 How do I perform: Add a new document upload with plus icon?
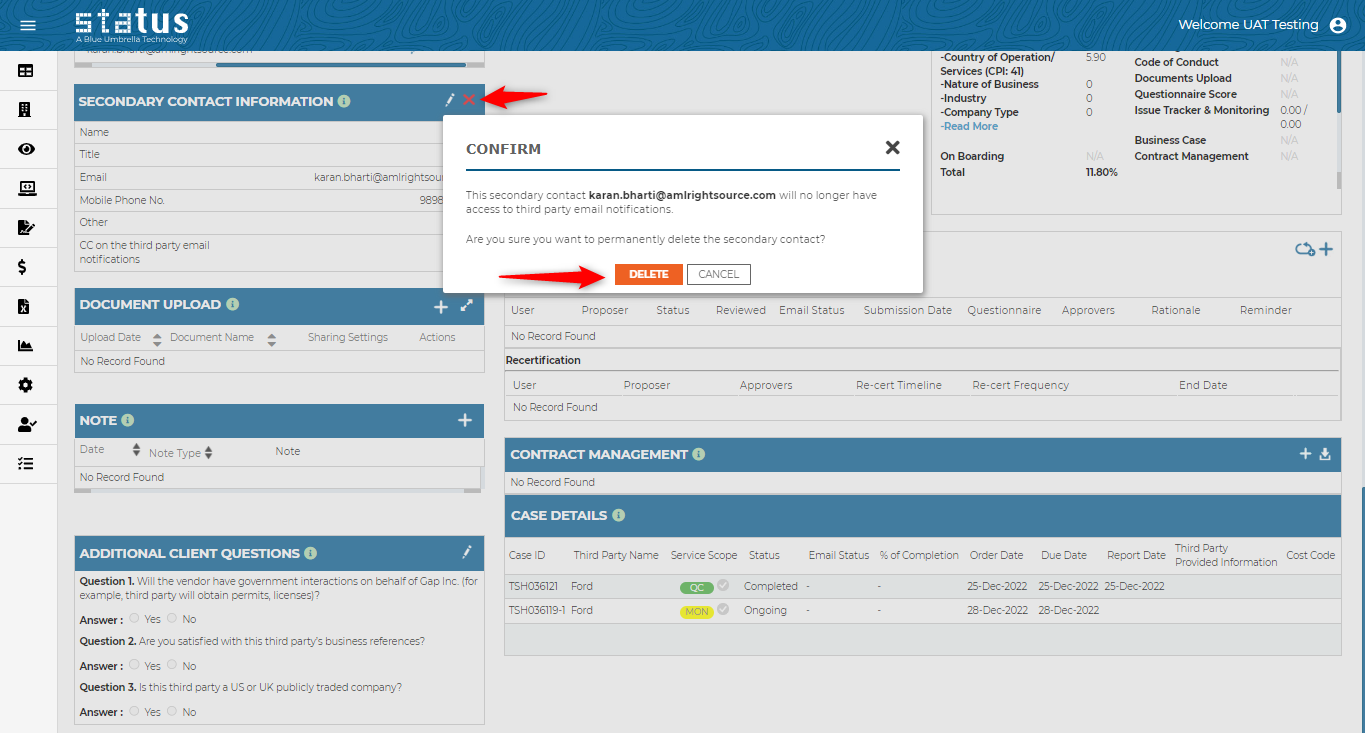point(441,306)
